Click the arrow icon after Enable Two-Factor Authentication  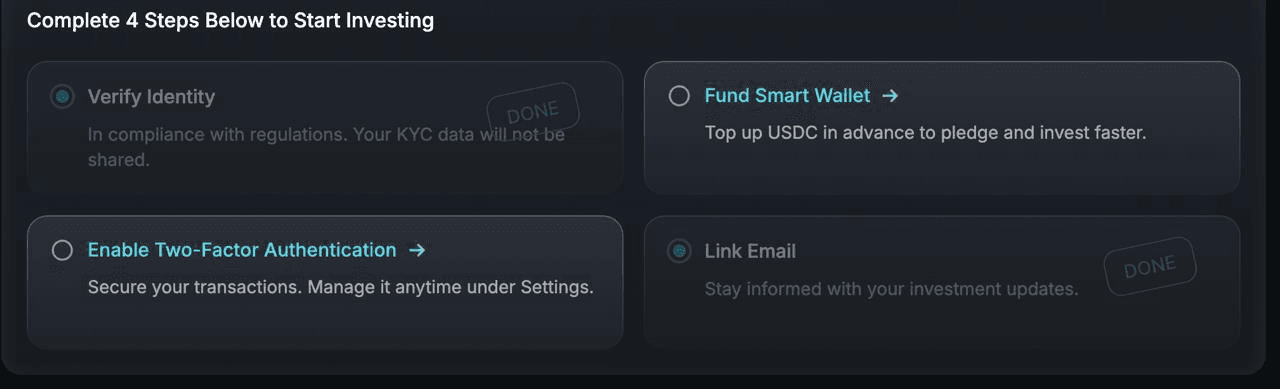(x=418, y=250)
